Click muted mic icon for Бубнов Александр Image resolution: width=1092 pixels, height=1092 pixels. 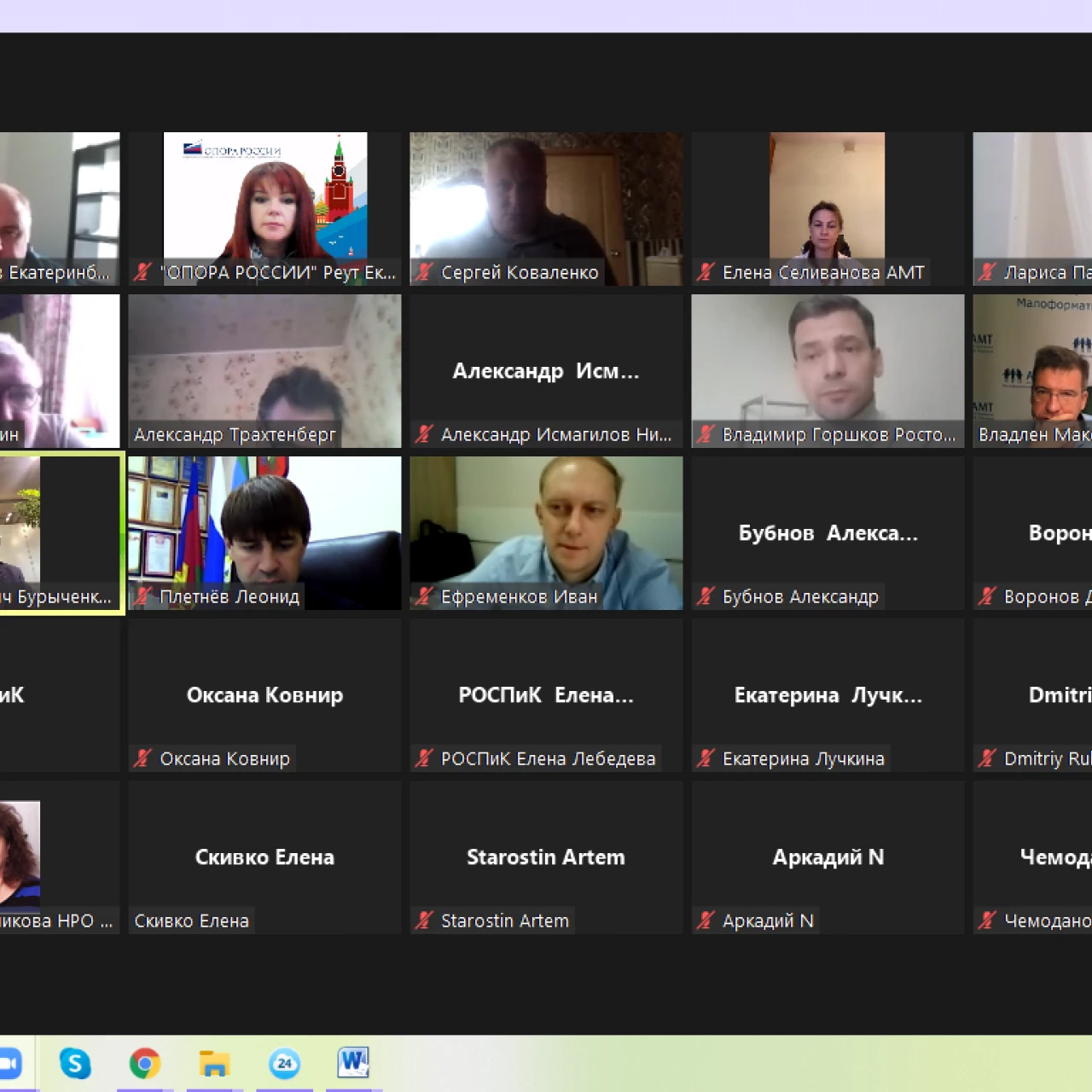[706, 596]
